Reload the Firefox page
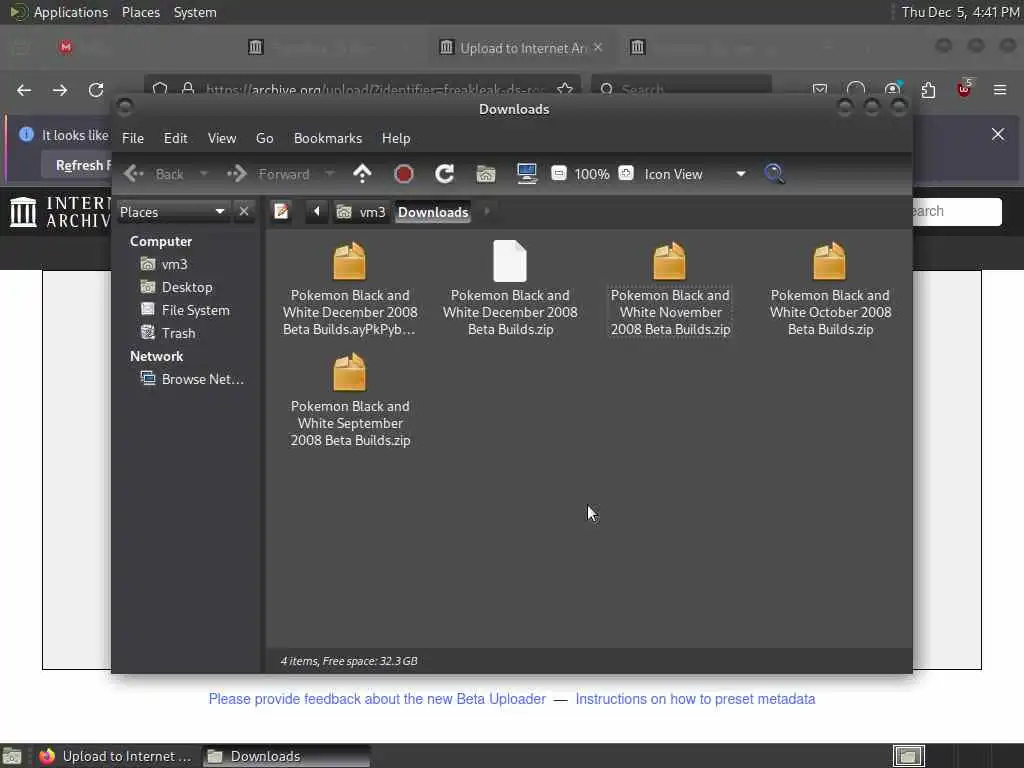1024x768 pixels. point(96,89)
